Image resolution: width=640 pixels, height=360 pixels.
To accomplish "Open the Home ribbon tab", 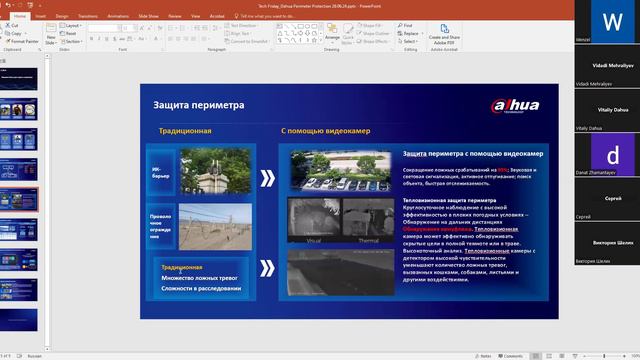I will coord(20,16).
